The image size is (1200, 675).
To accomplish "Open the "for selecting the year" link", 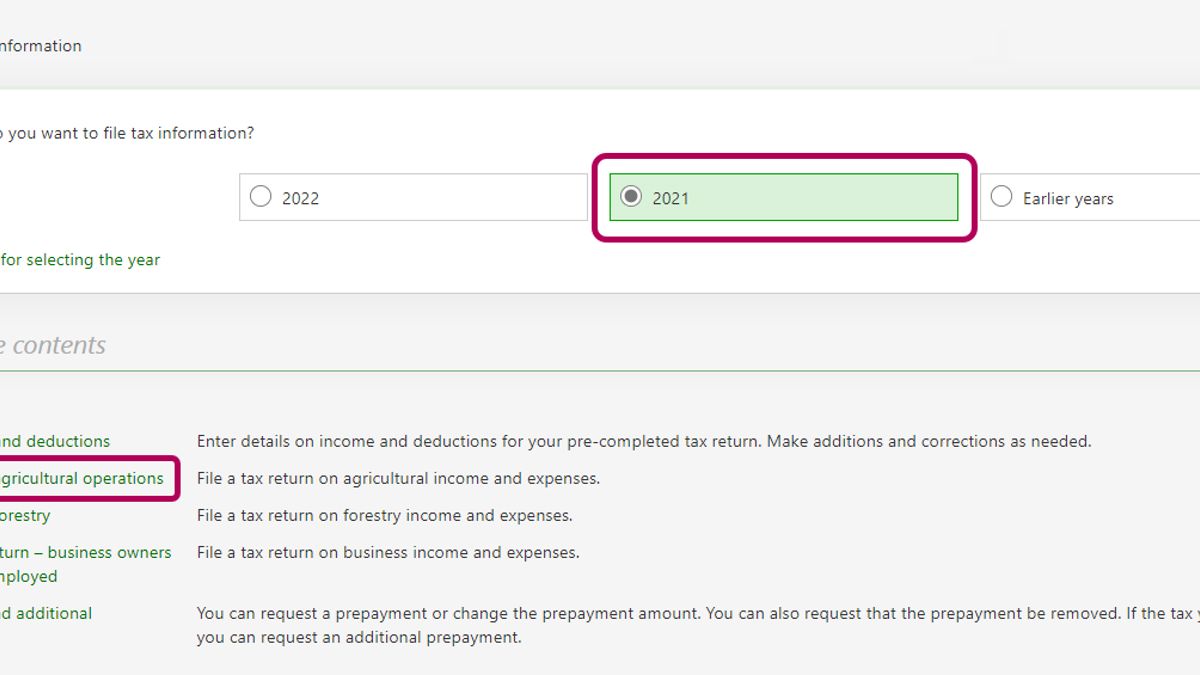I will tap(80, 260).
